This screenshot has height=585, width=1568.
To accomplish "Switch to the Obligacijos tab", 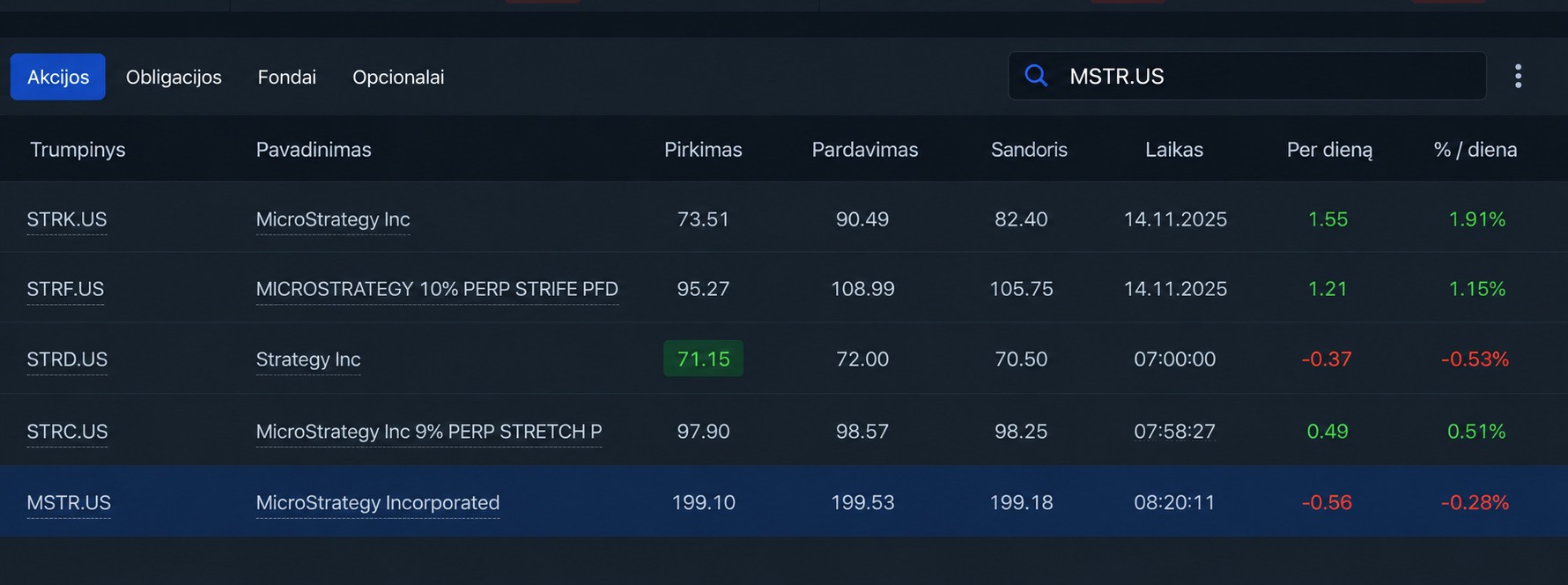I will pos(174,77).
